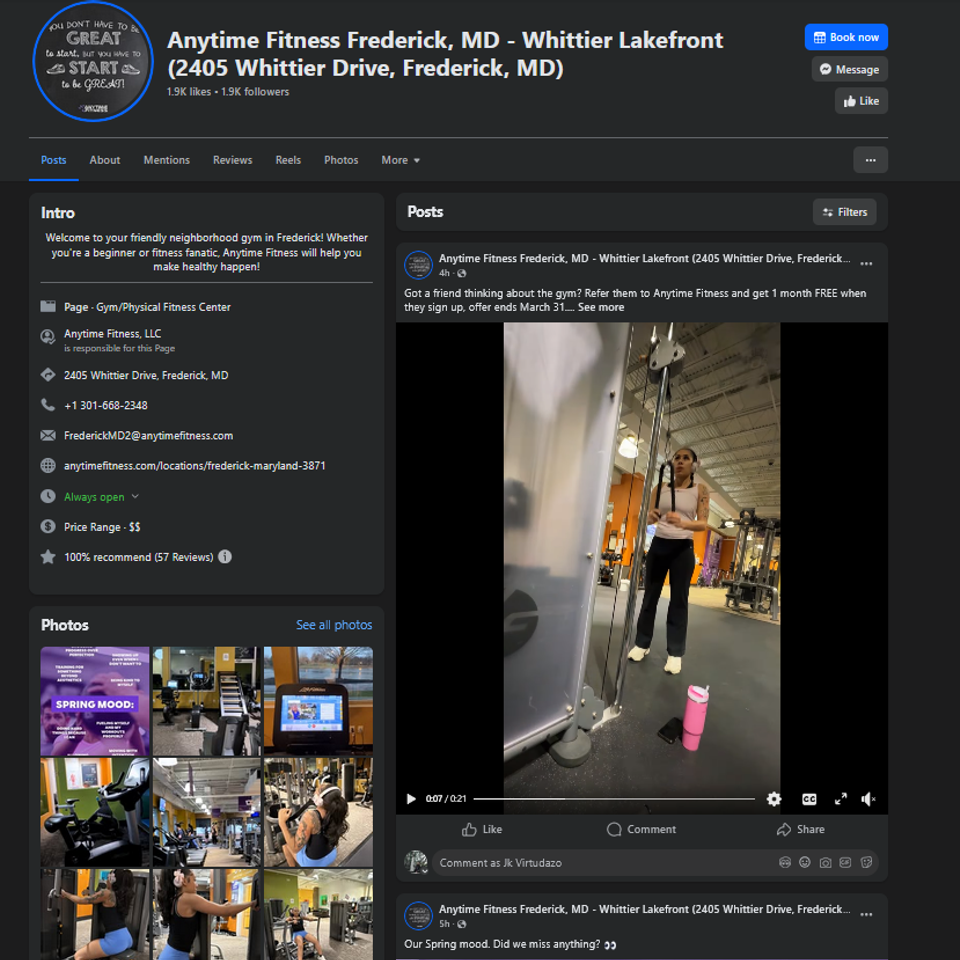Viewport: 960px width, 960px height.
Task: Expand the More tab dropdown
Action: 400,160
